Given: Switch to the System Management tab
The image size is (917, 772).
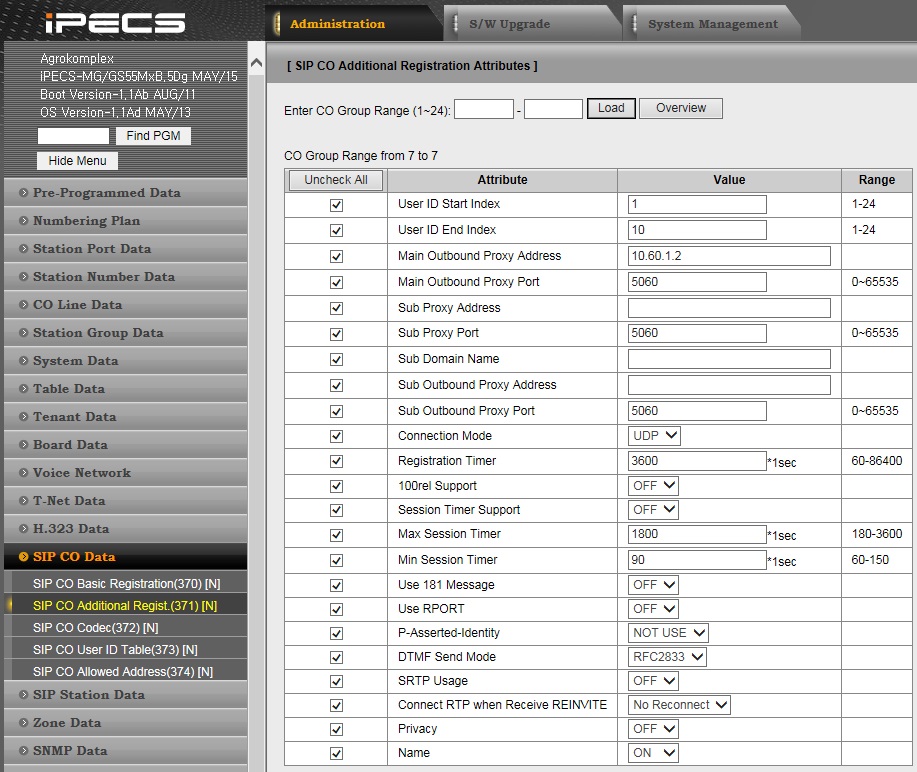Looking at the screenshot, I should pyautogui.click(x=712, y=24).
